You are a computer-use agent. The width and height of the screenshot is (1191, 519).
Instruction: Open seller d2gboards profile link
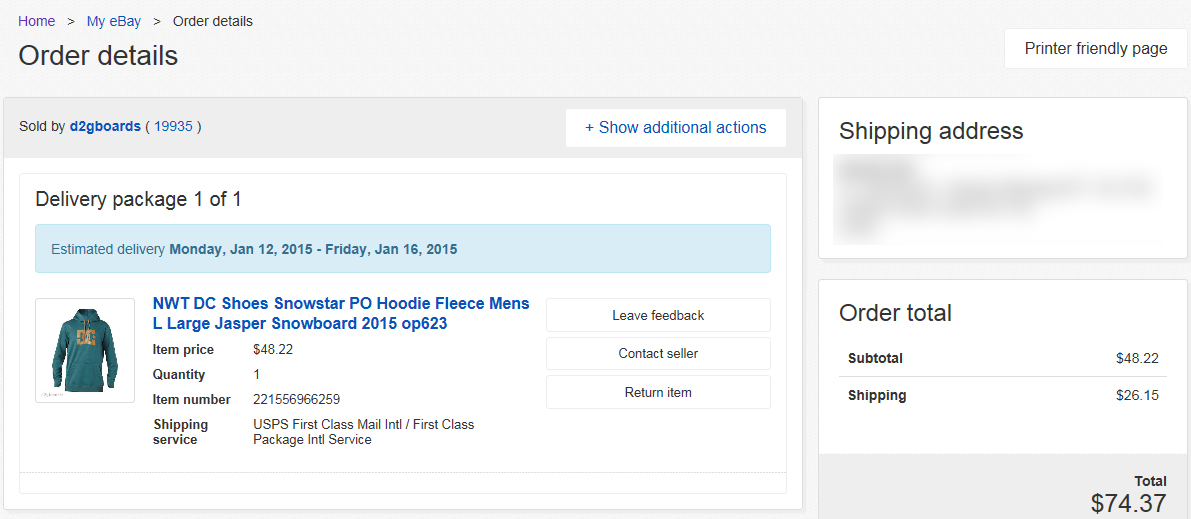[x=105, y=127]
